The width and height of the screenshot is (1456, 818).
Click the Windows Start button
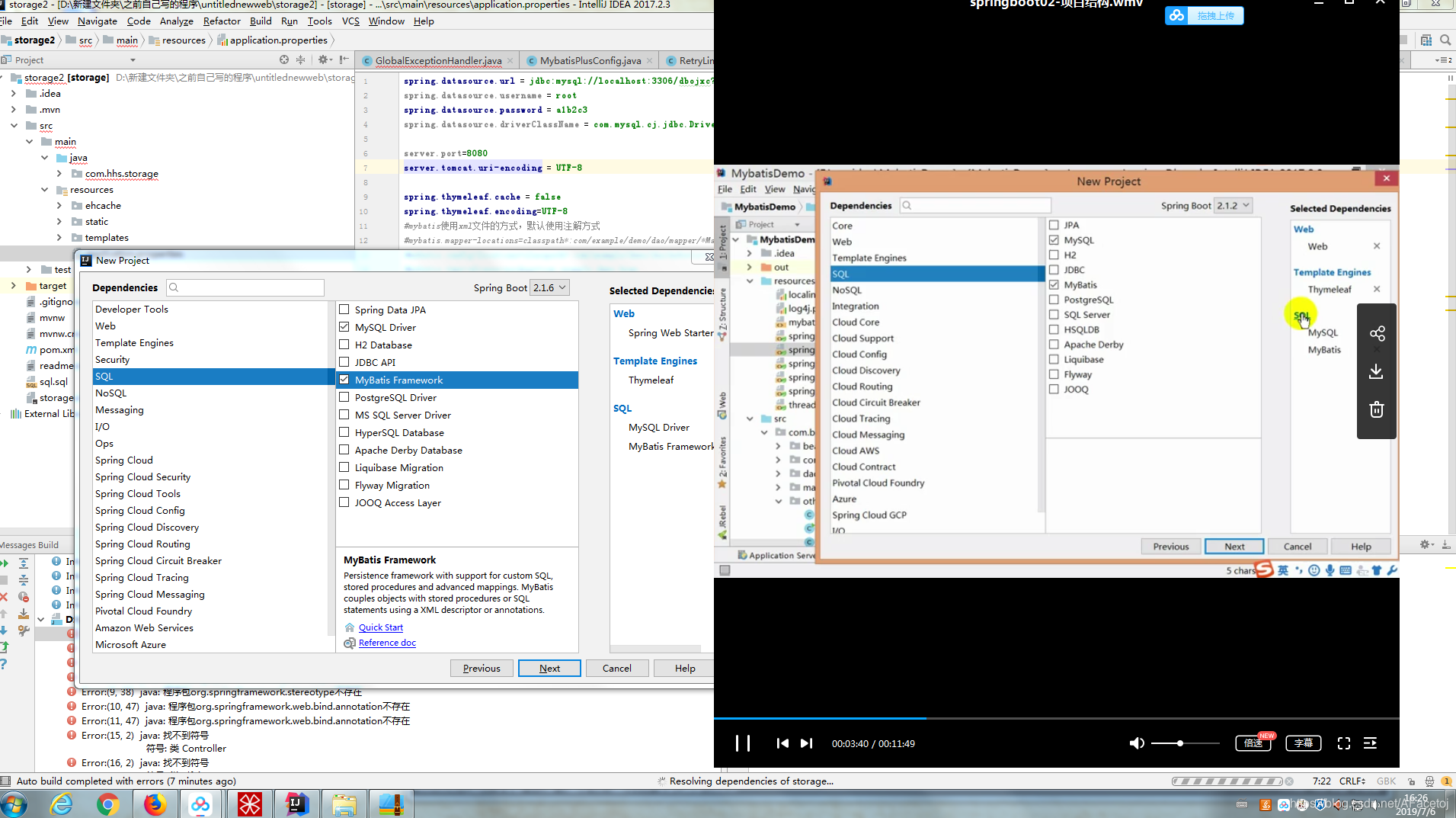tap(14, 804)
